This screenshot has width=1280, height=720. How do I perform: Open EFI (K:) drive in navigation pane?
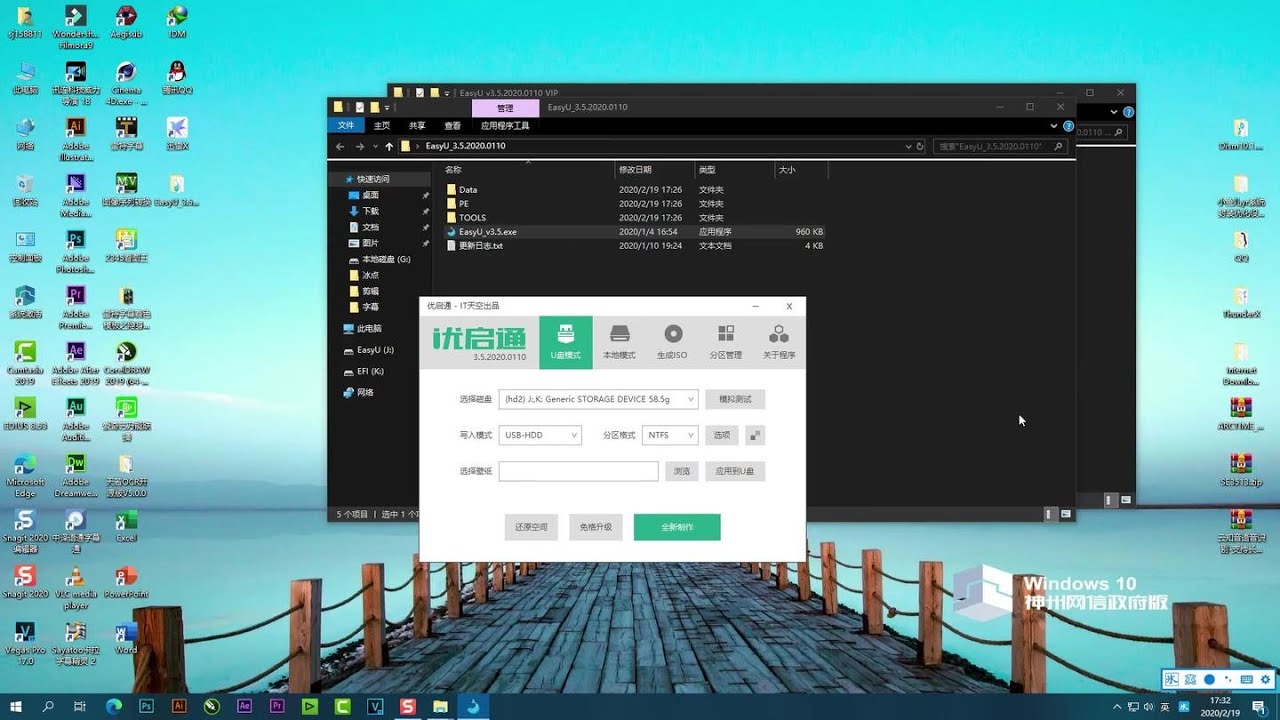click(370, 371)
